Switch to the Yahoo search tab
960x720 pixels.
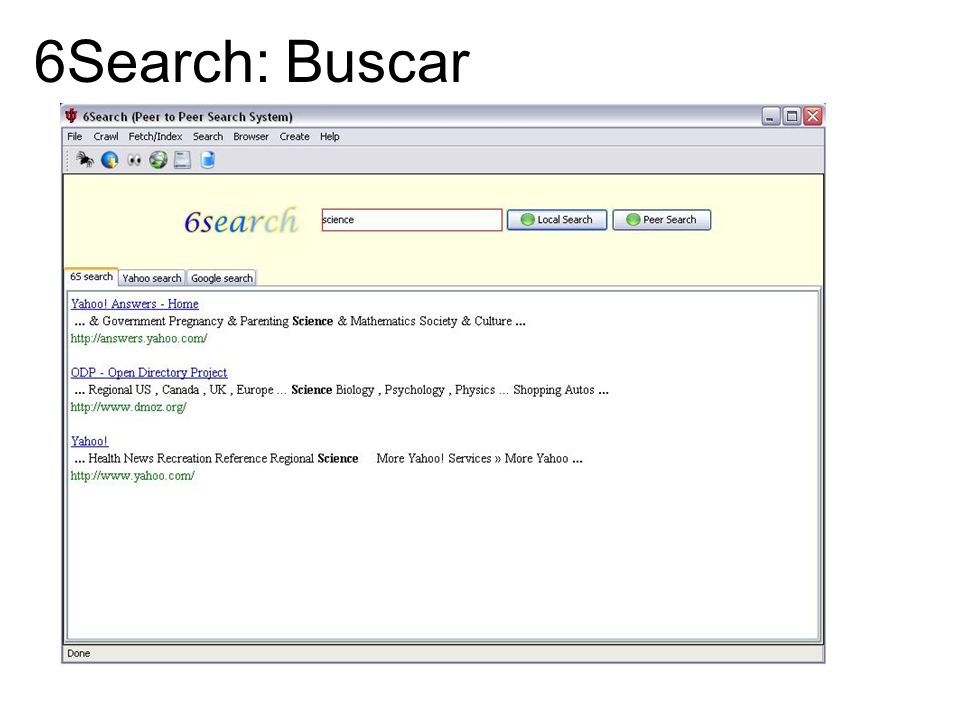click(152, 278)
